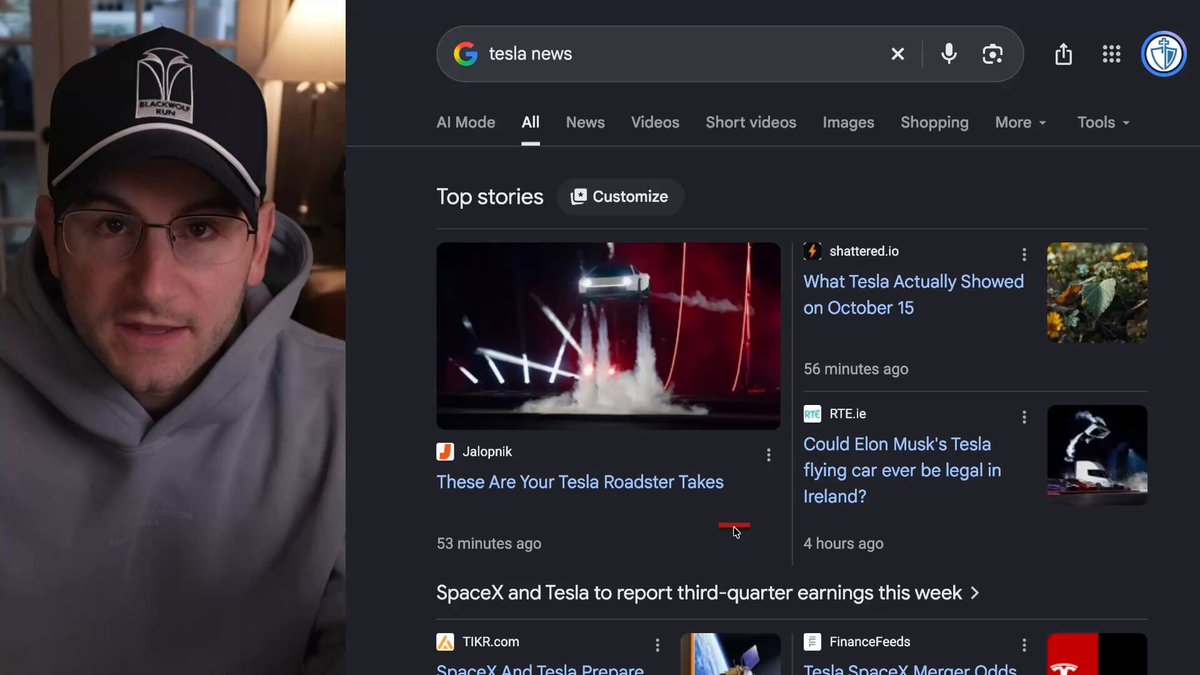Switch to the Videos tab
Screen dimensions: 1200x675
(x=655, y=122)
